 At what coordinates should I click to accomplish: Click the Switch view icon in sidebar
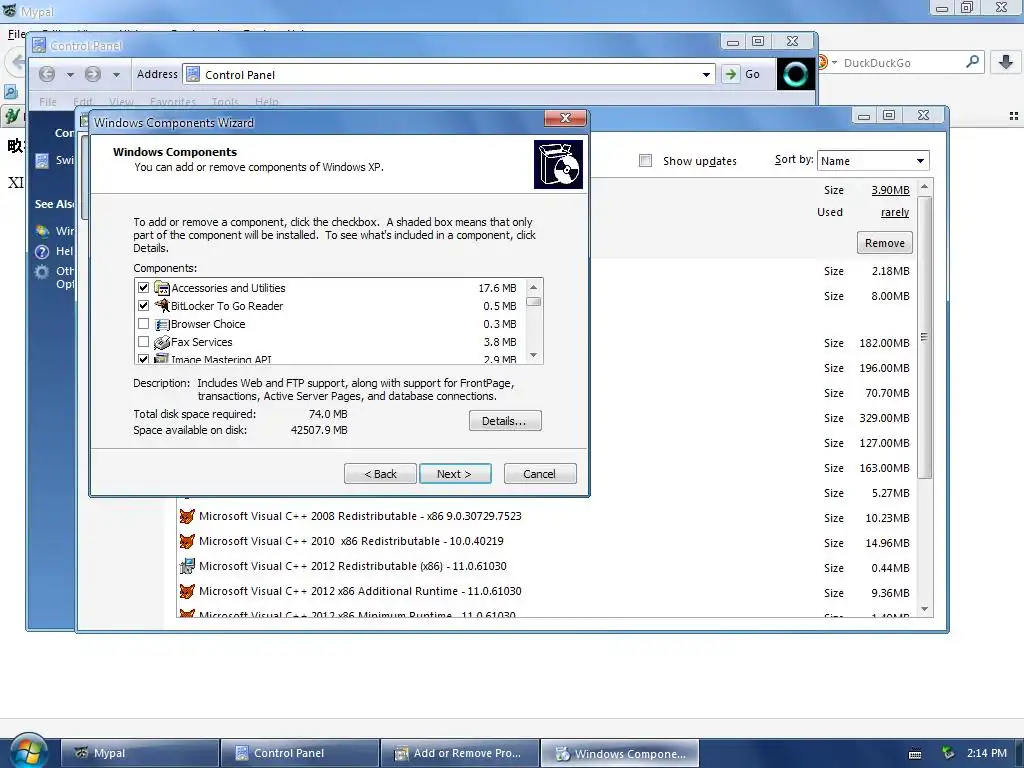click(x=42, y=161)
